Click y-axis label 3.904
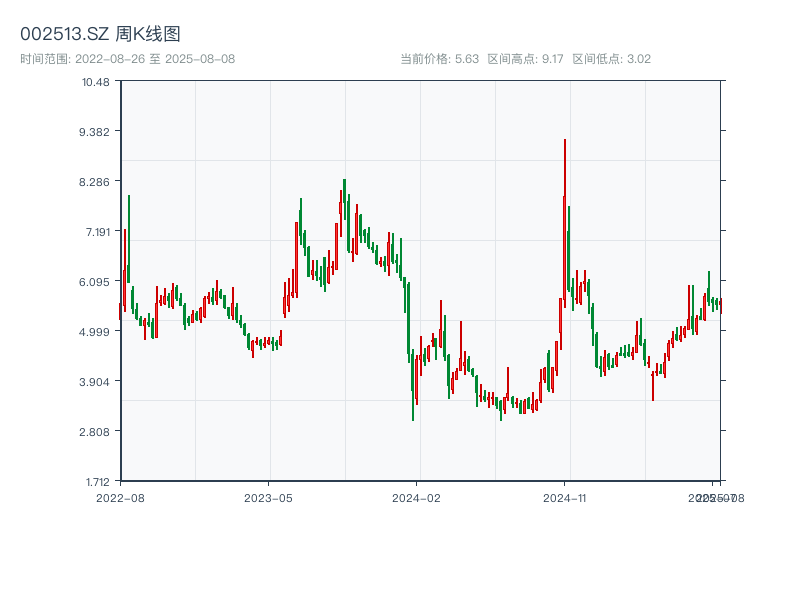Viewport: 800px width, 600px height. pyautogui.click(x=94, y=382)
